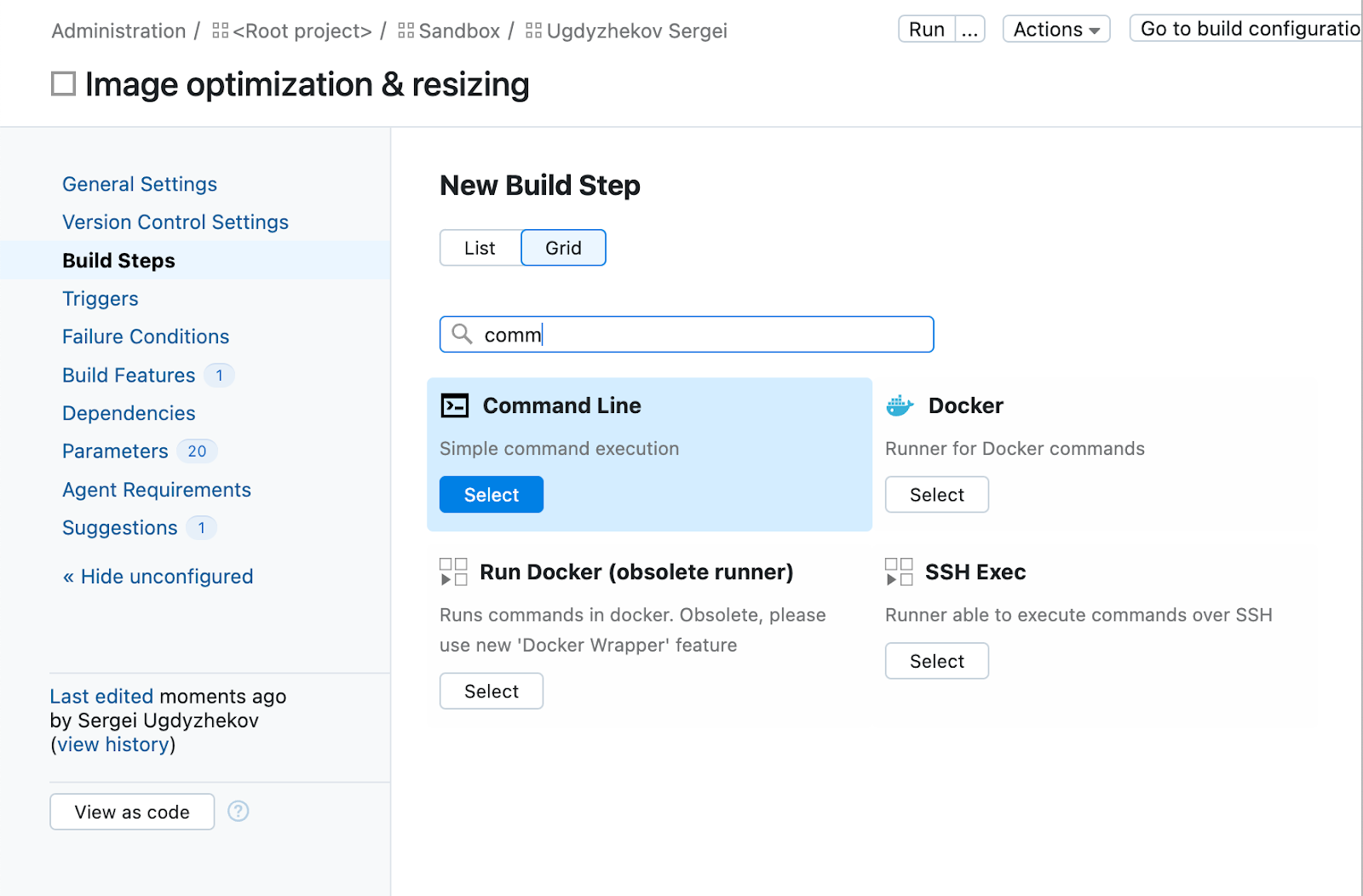Open the Run options ellipsis menu
The image size is (1363, 896).
(969, 30)
